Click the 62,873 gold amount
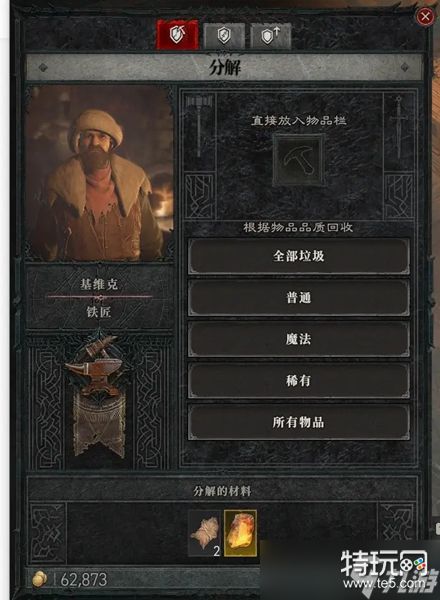The width and height of the screenshot is (440, 600). click(84, 580)
